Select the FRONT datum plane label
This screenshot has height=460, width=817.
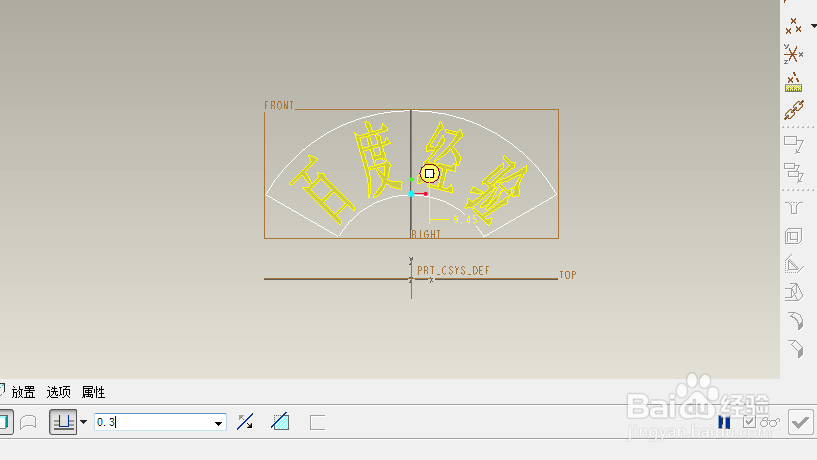point(279,105)
